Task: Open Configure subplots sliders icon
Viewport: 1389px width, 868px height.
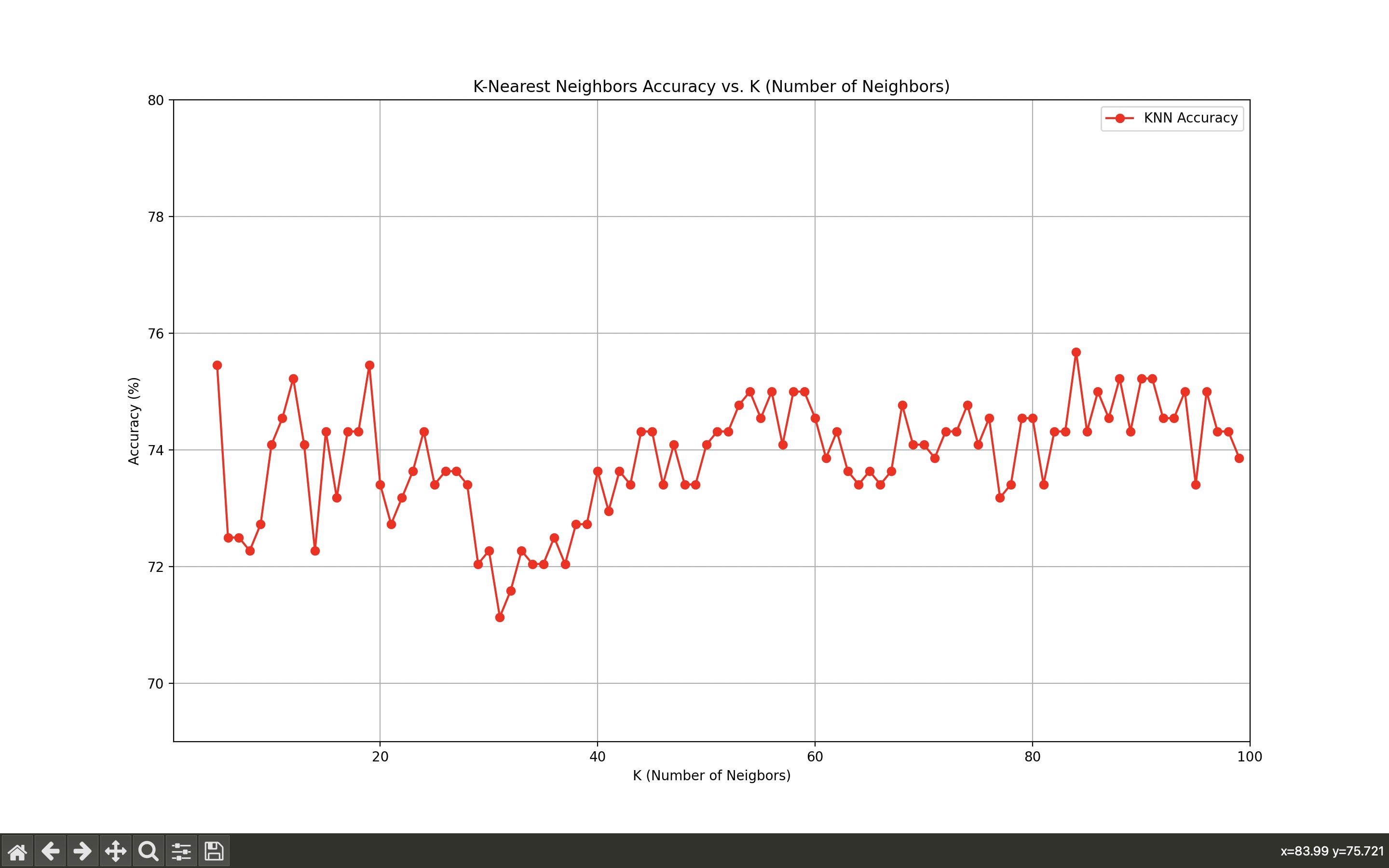Action: tap(181, 851)
